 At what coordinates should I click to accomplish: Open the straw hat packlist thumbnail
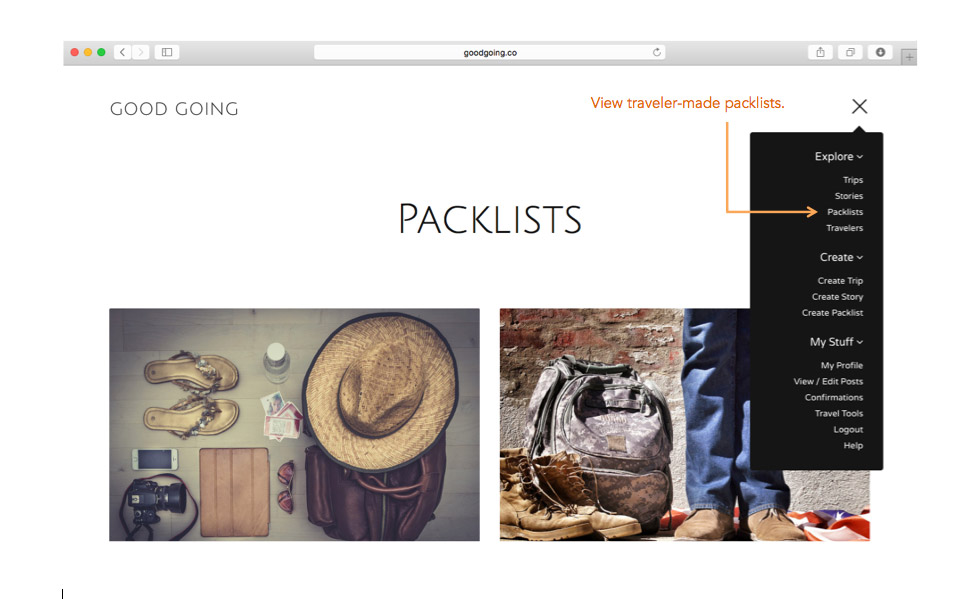point(294,425)
